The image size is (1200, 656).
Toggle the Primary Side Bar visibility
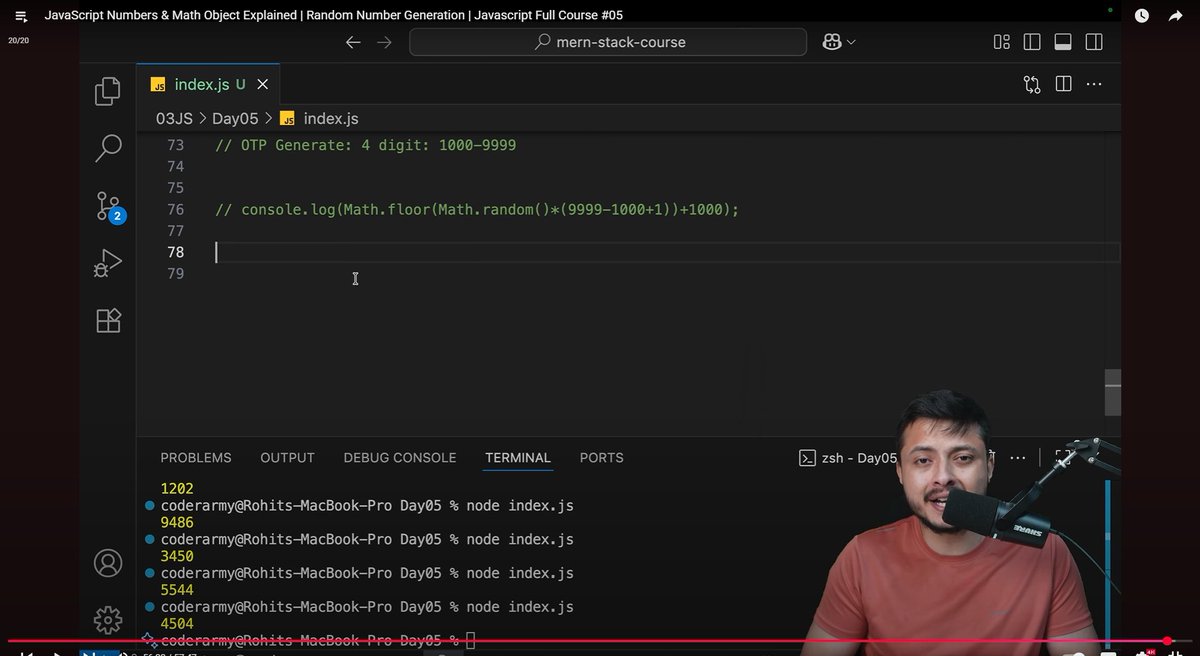pos(1031,42)
